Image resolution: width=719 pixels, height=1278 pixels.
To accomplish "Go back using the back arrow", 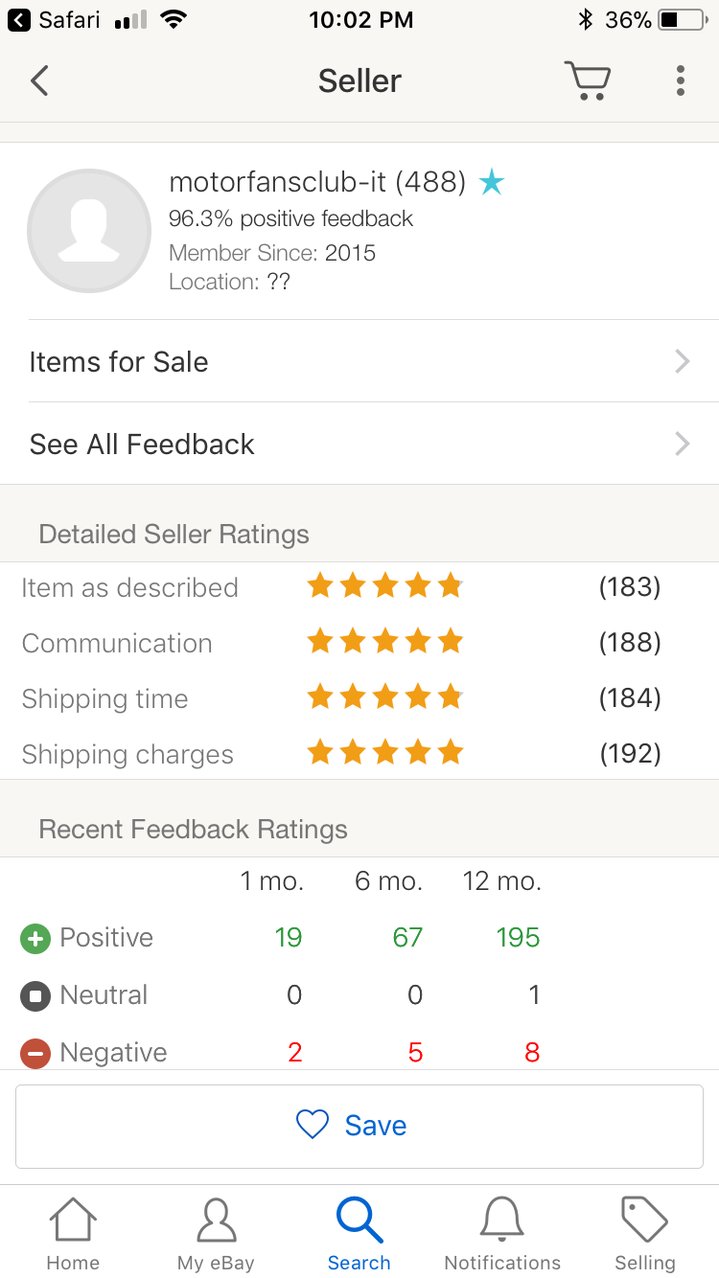I will (x=39, y=81).
